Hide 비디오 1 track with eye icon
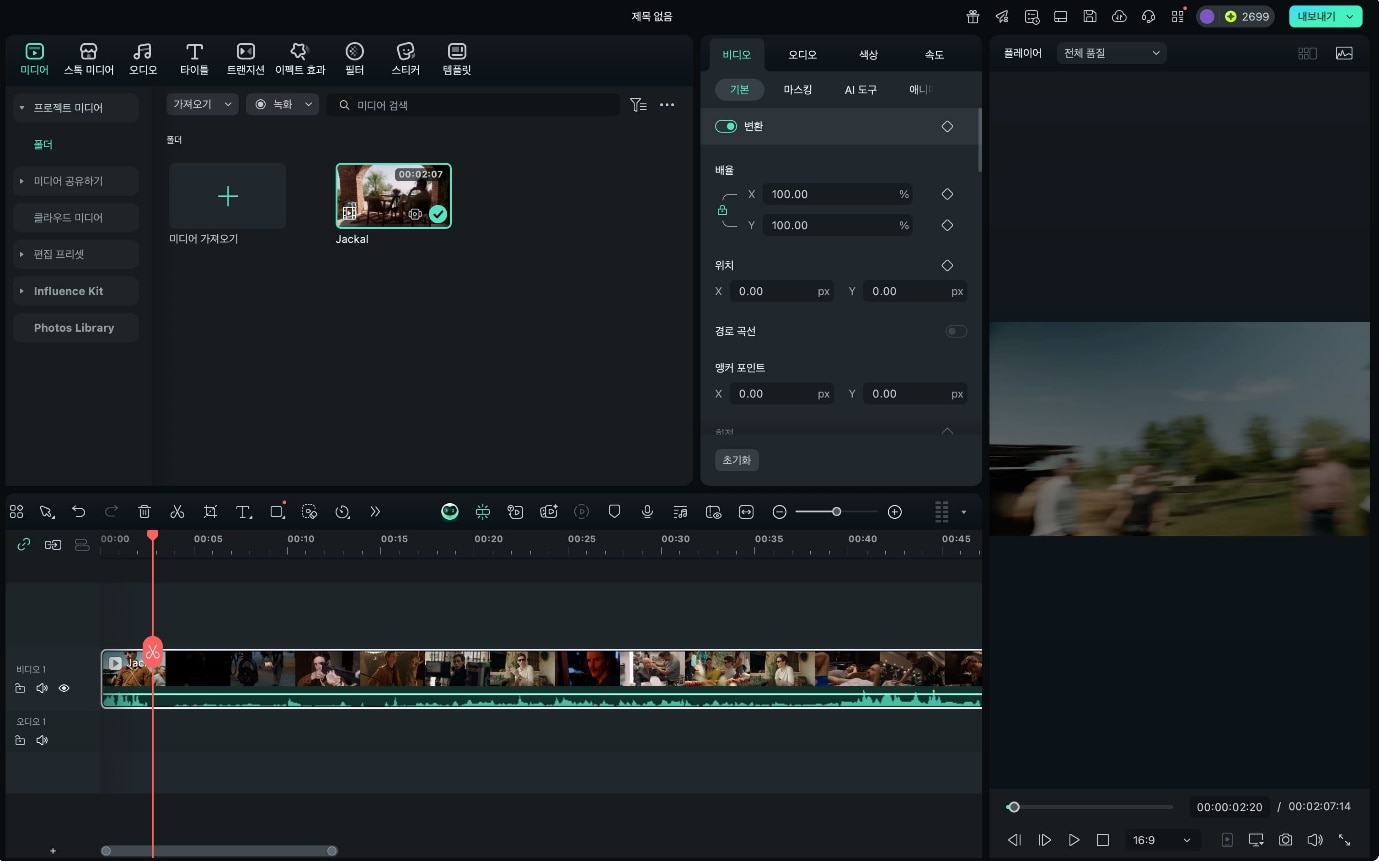Image resolution: width=1379 pixels, height=861 pixels. 64,688
